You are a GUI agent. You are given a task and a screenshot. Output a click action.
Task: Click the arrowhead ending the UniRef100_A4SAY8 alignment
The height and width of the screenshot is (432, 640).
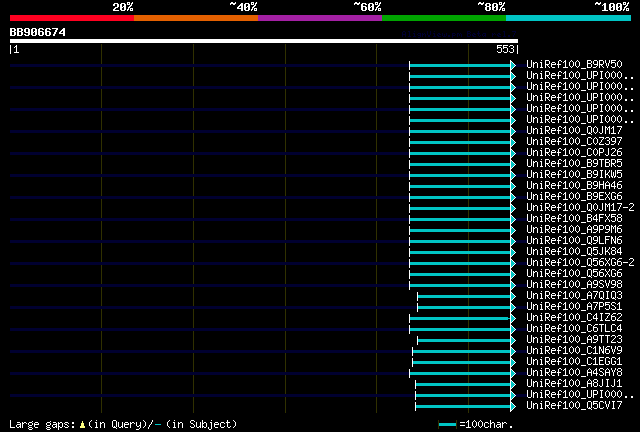513,374
